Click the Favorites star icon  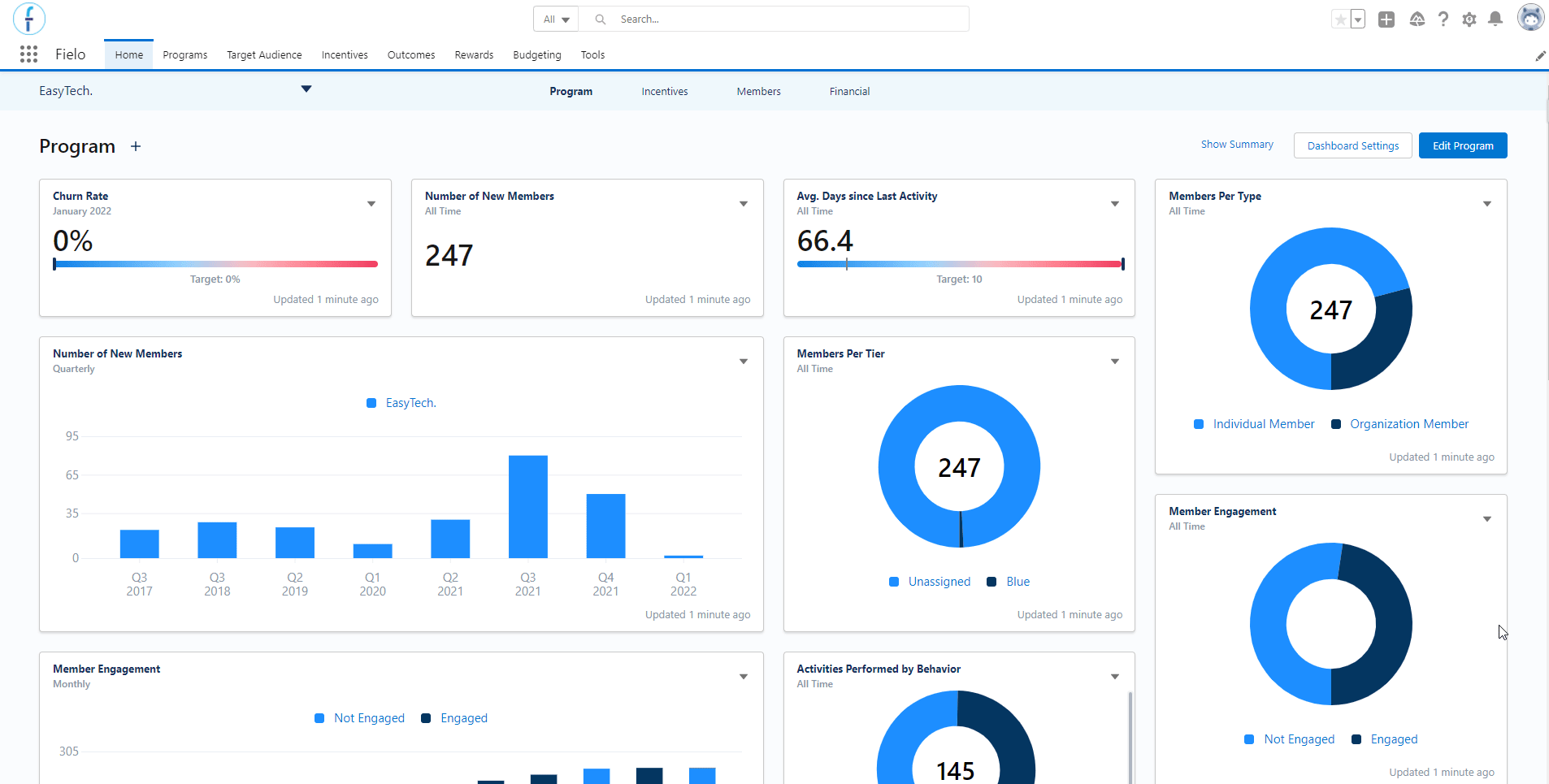coord(1340,19)
